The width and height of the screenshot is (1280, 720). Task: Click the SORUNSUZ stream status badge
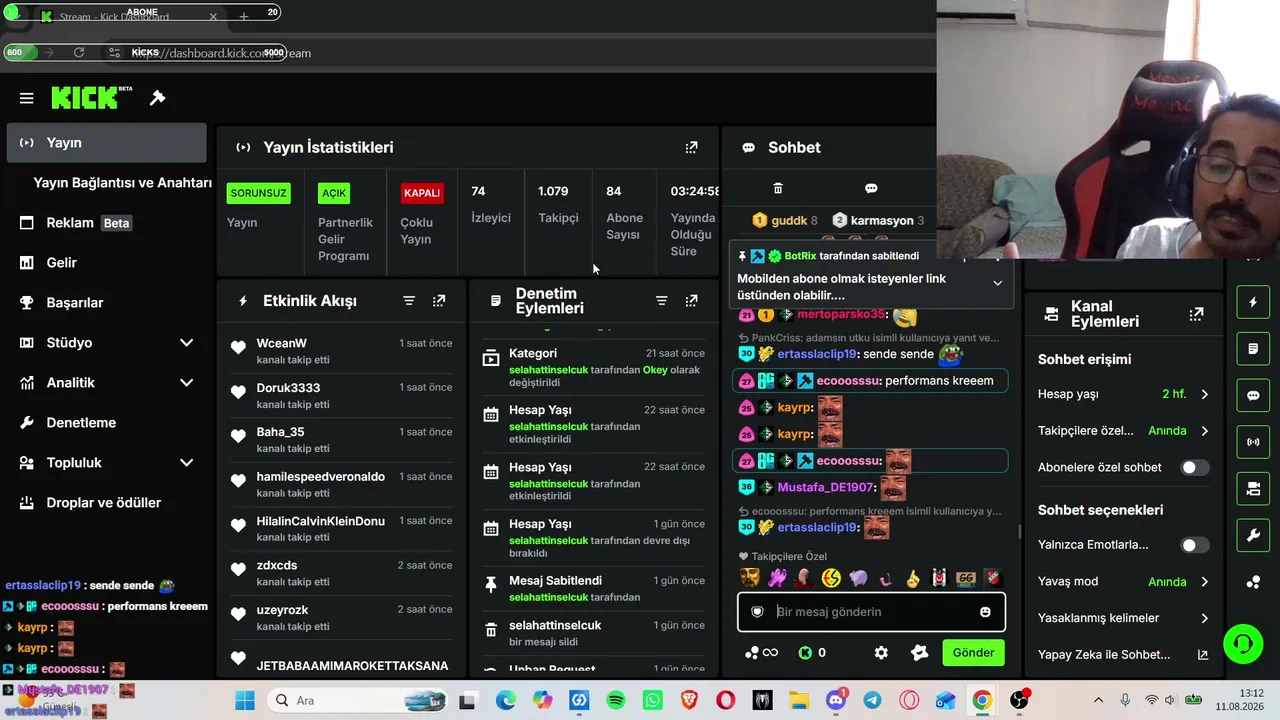click(x=258, y=193)
